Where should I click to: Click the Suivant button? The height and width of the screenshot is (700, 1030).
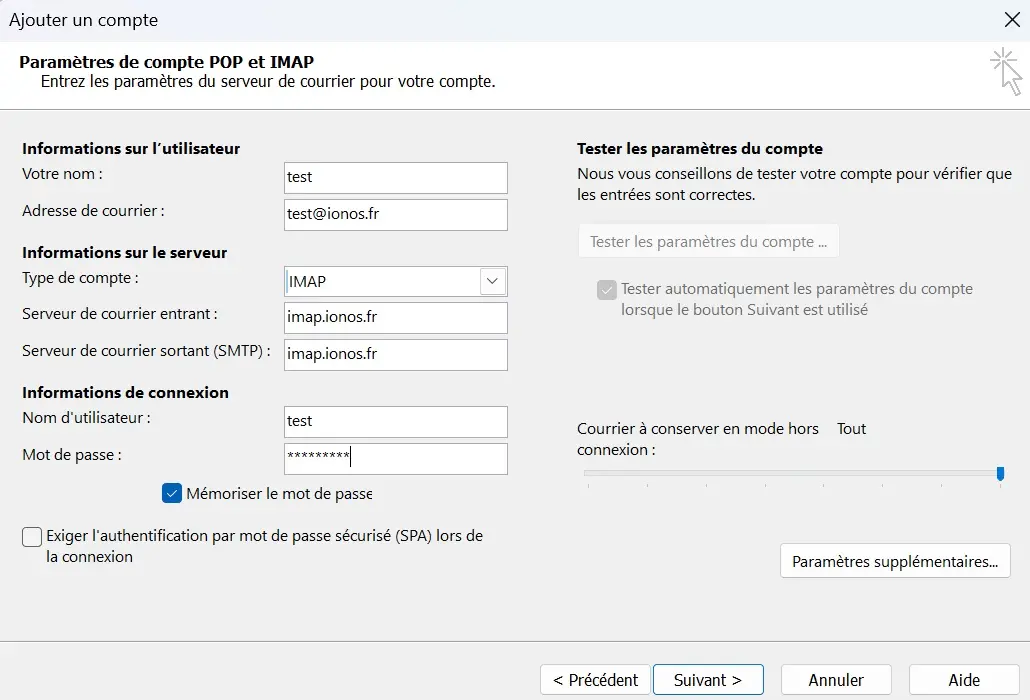pos(708,679)
